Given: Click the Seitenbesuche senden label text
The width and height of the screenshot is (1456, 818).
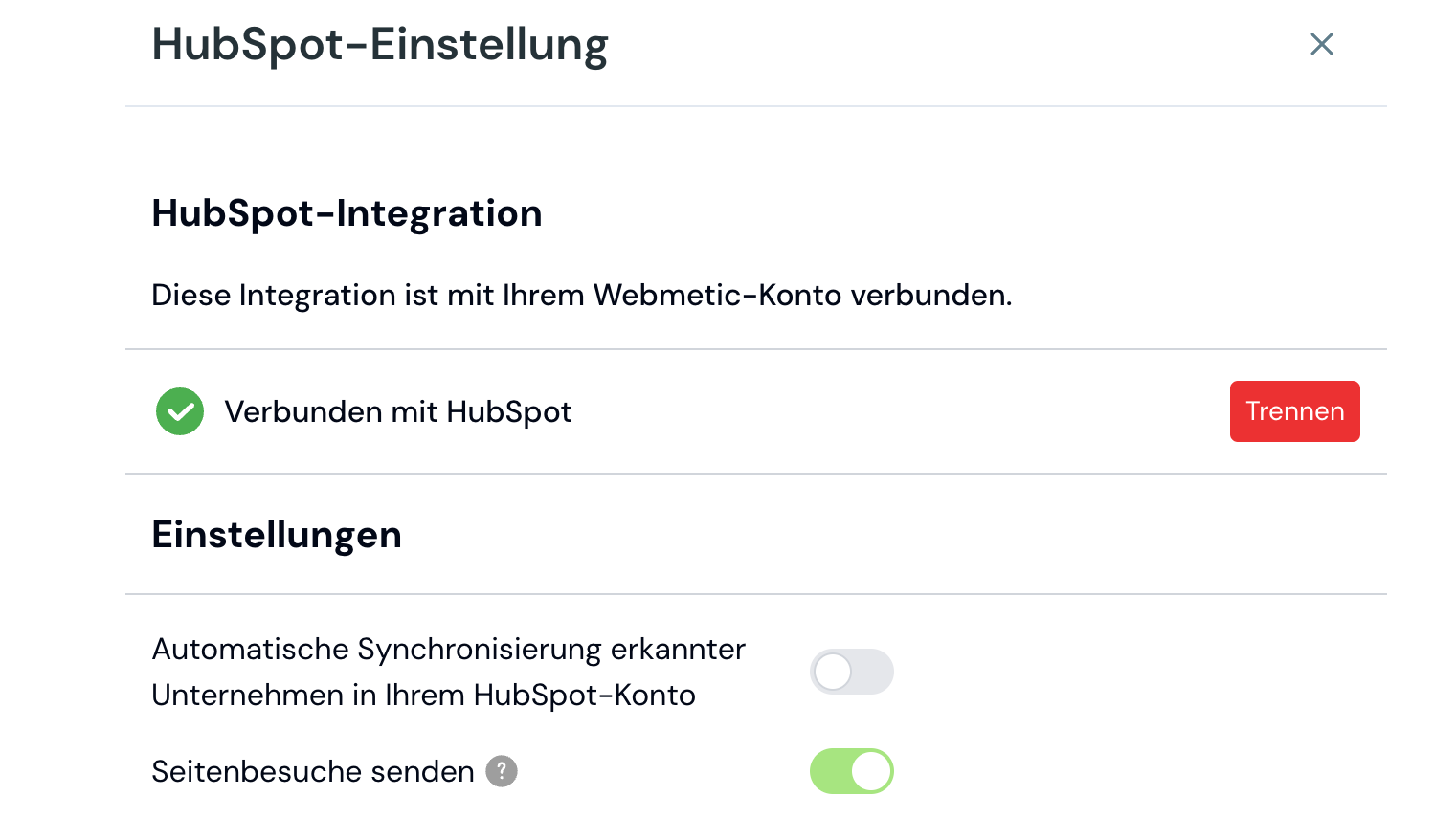Looking at the screenshot, I should pyautogui.click(x=313, y=771).
